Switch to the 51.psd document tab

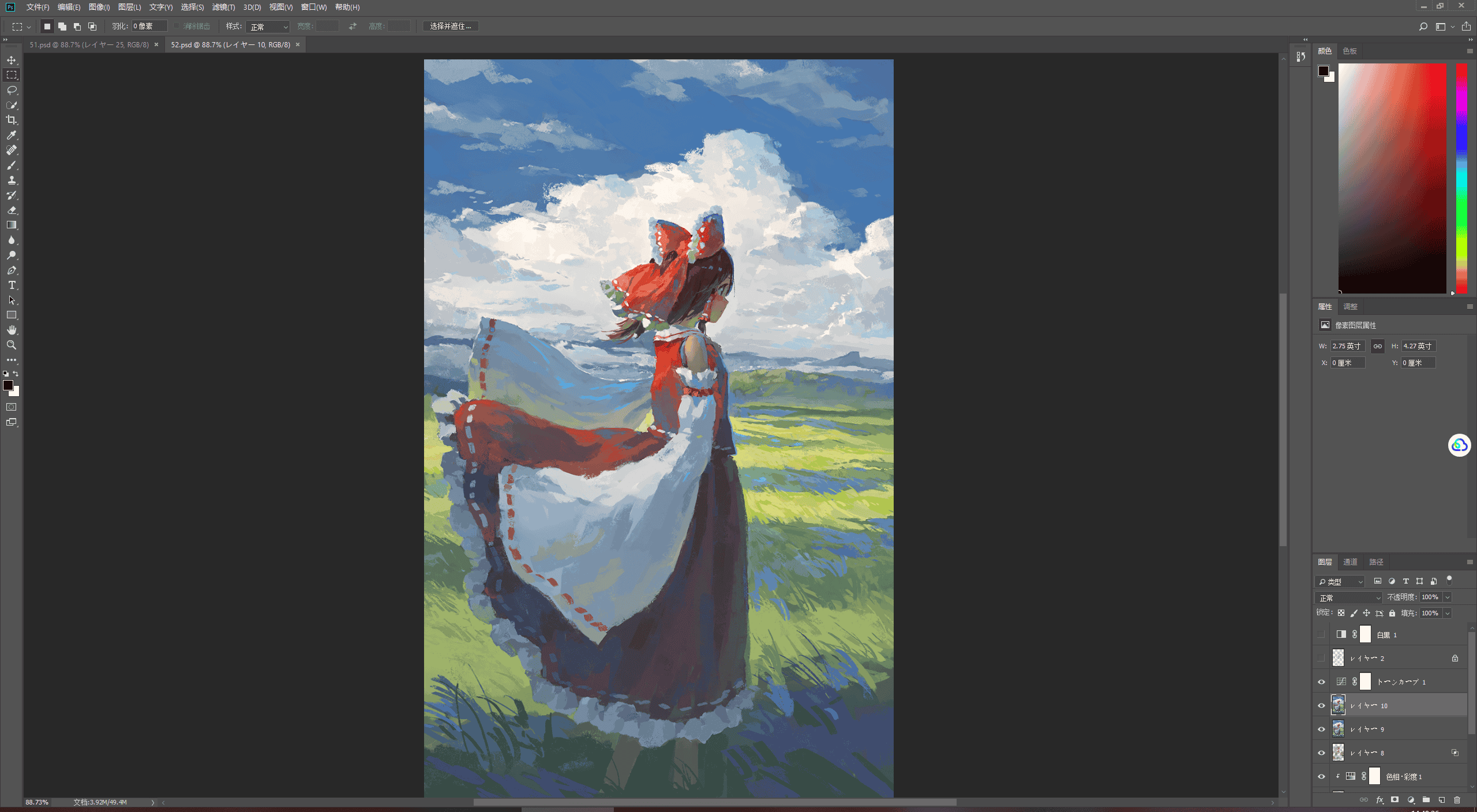89,44
